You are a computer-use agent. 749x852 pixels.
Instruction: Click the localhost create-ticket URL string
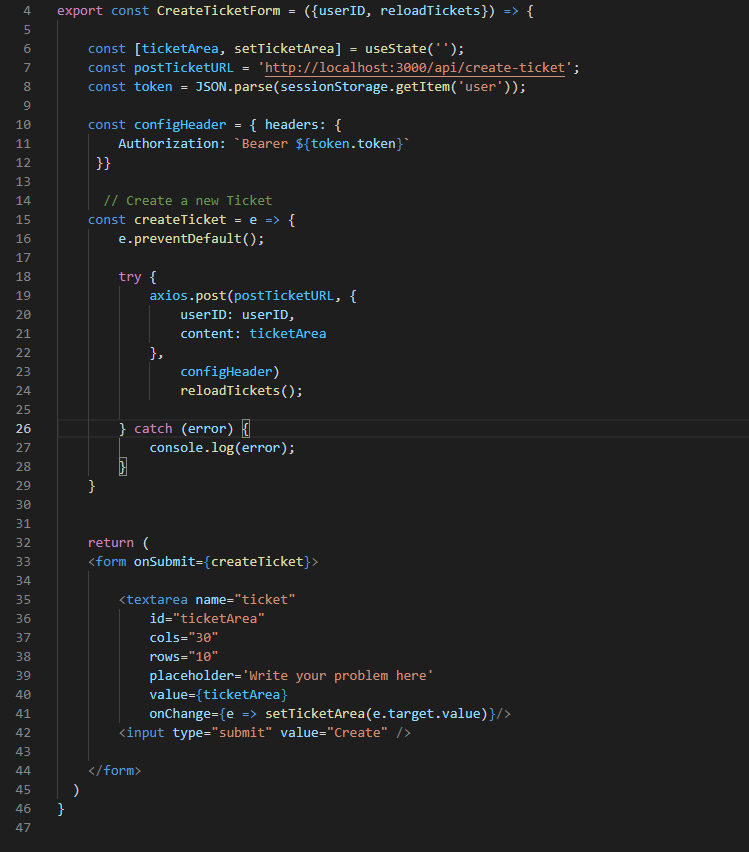click(415, 68)
